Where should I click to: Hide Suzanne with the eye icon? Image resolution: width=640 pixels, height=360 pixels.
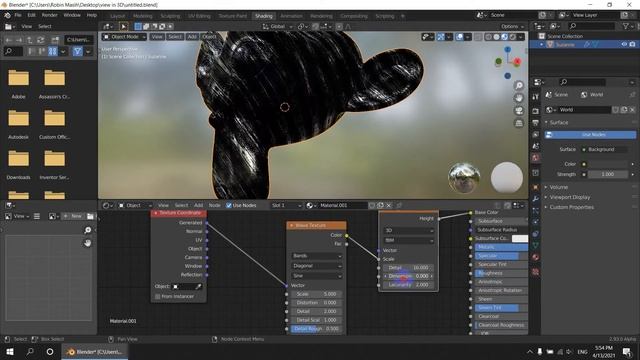[x=624, y=44]
